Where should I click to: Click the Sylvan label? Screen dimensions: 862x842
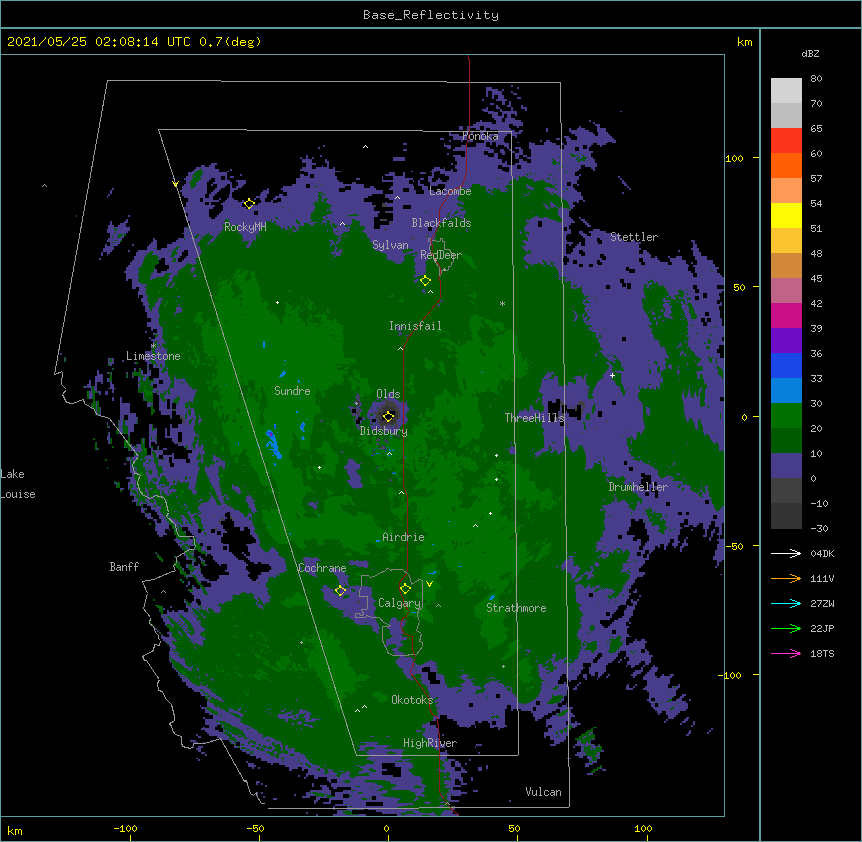(390, 245)
